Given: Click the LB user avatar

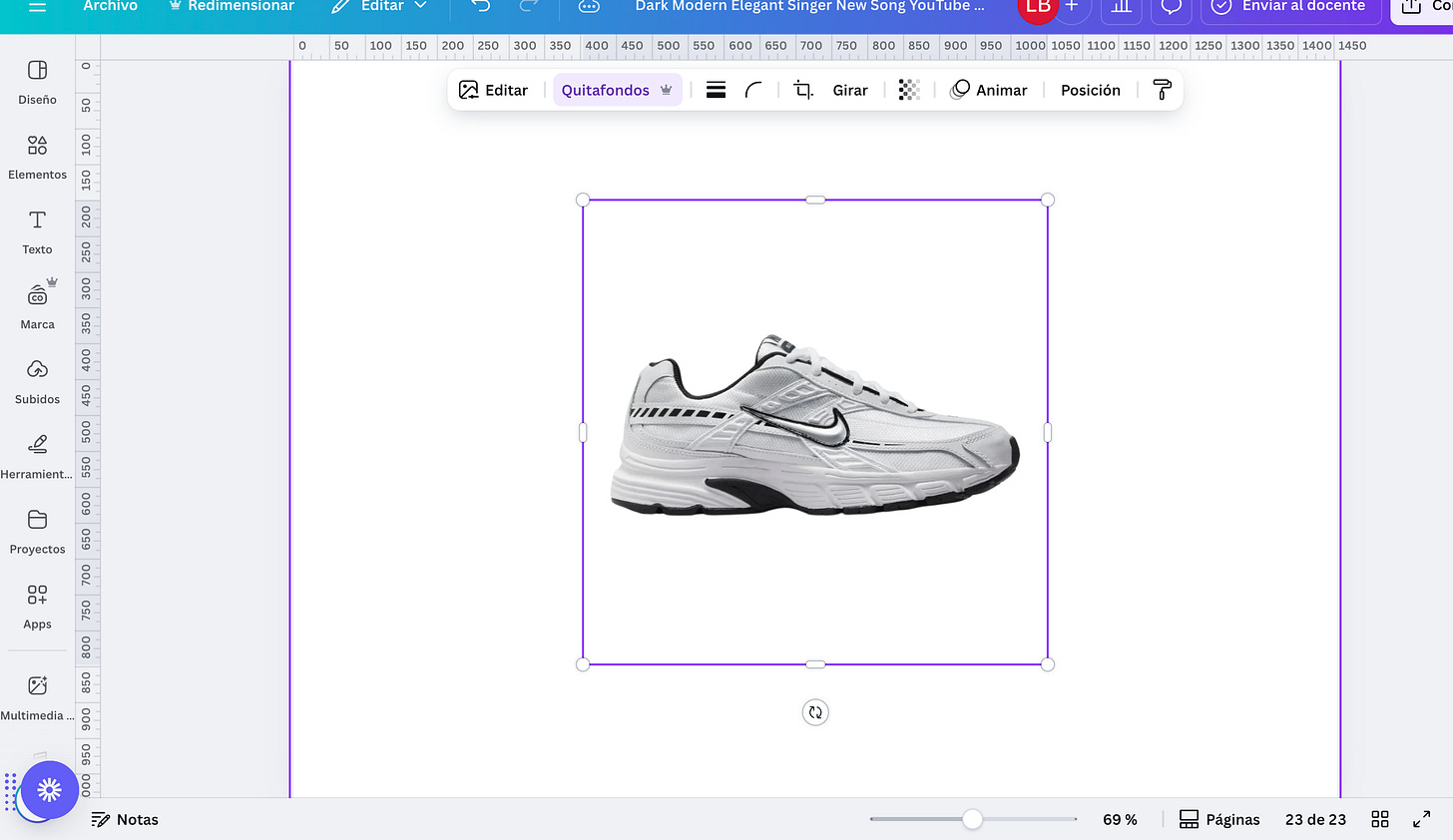Looking at the screenshot, I should click(1038, 6).
